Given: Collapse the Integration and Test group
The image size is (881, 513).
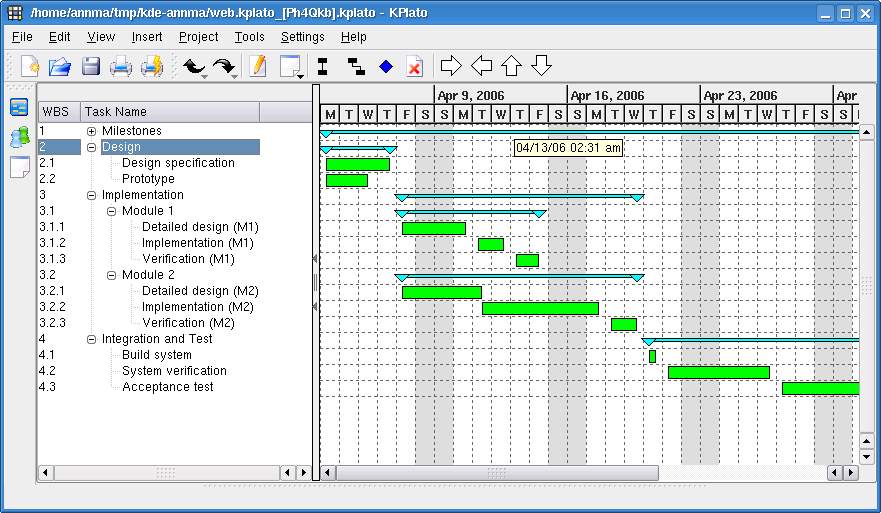Looking at the screenshot, I should 92,339.
